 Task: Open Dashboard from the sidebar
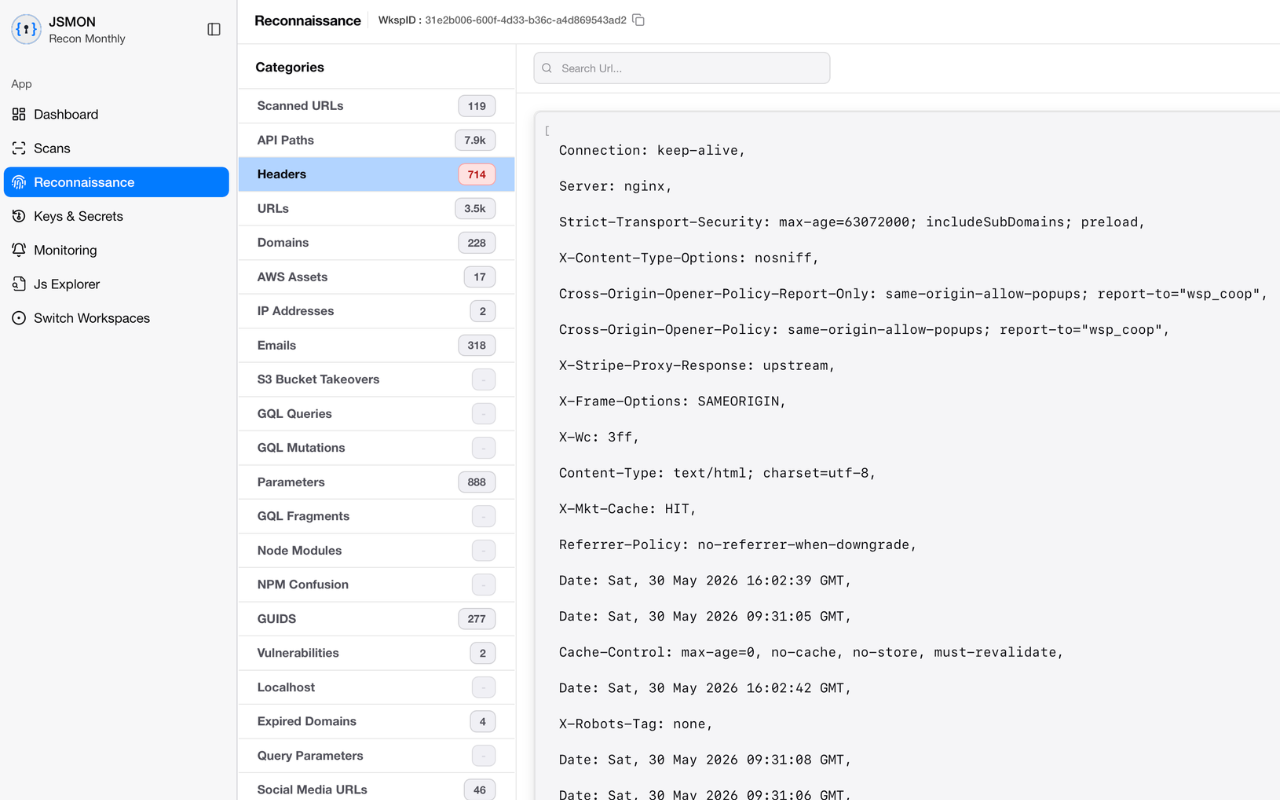click(x=116, y=114)
